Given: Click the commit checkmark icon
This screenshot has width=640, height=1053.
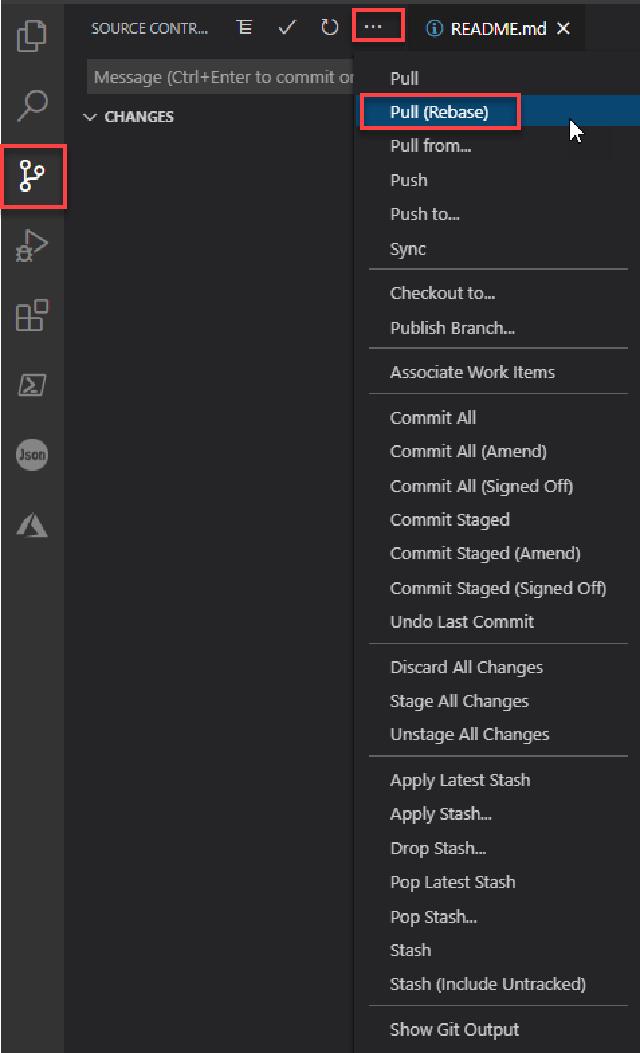Looking at the screenshot, I should pyautogui.click(x=287, y=28).
